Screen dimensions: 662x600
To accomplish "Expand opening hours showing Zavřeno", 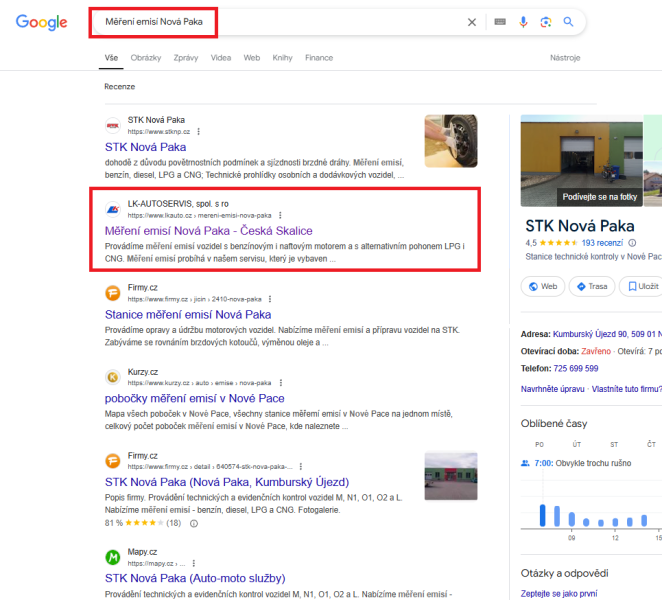I will (x=596, y=351).
